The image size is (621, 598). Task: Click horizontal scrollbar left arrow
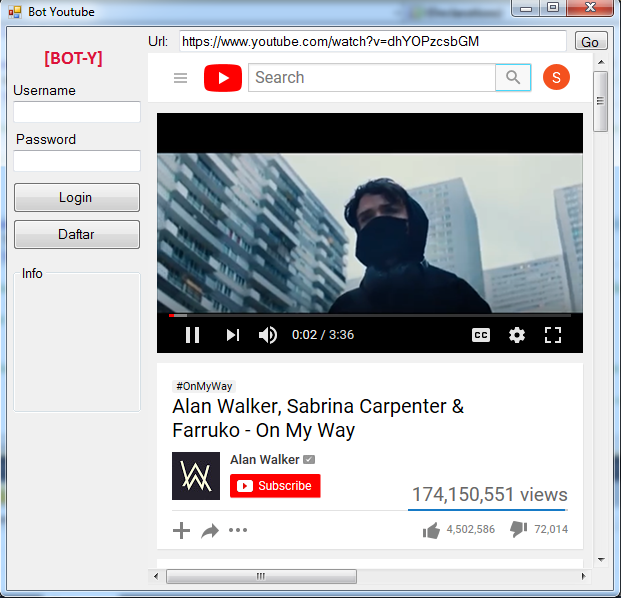[x=156, y=576]
